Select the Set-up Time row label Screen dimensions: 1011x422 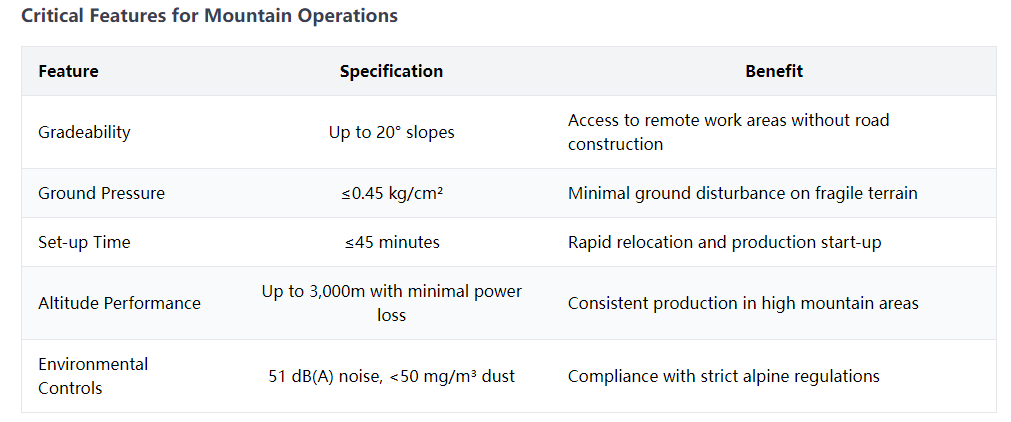coord(84,242)
